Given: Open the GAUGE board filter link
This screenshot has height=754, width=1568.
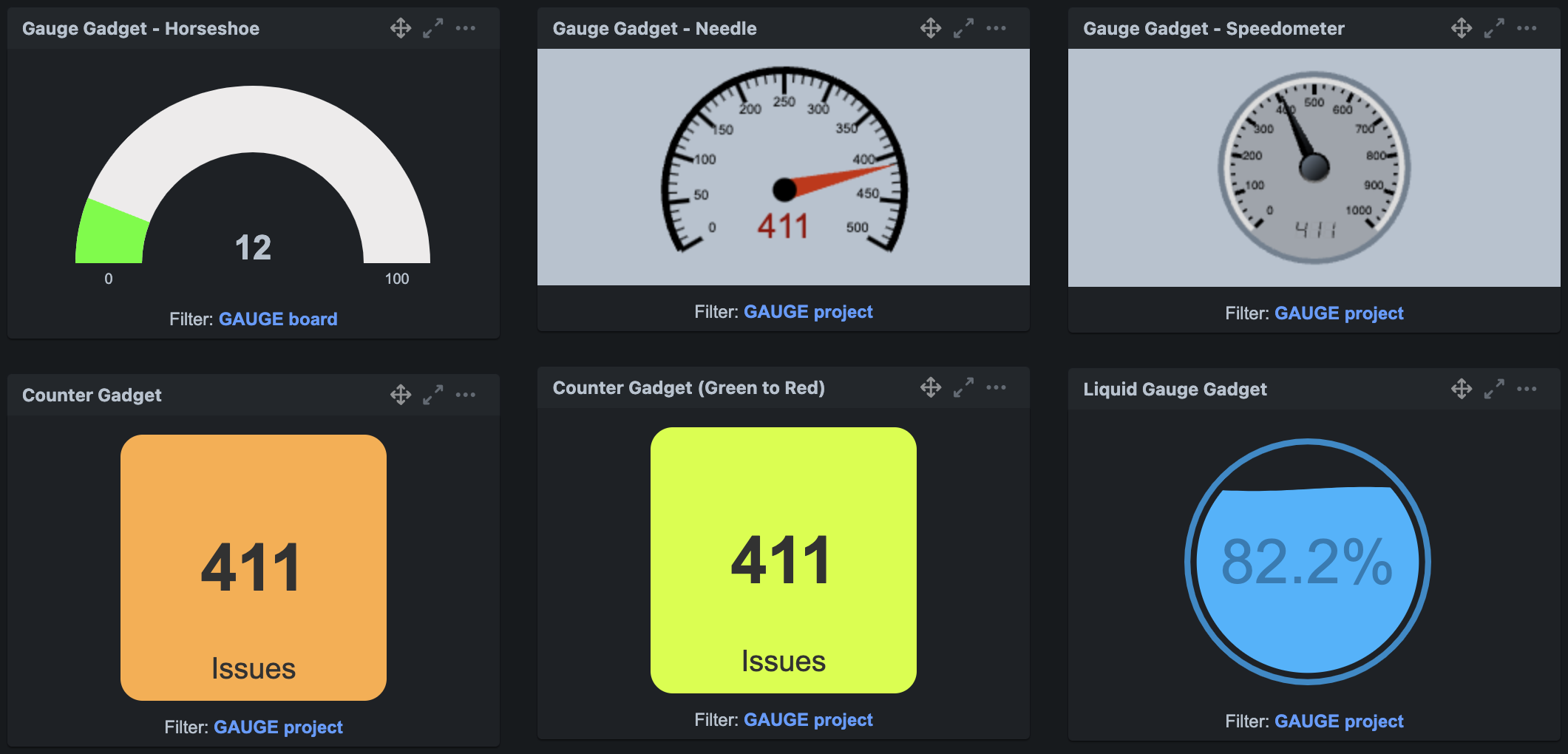Looking at the screenshot, I should tap(278, 319).
